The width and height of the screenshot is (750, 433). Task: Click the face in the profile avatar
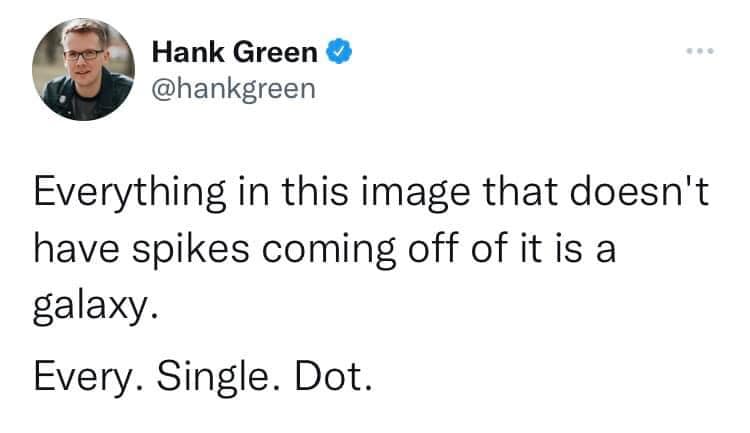point(84,56)
